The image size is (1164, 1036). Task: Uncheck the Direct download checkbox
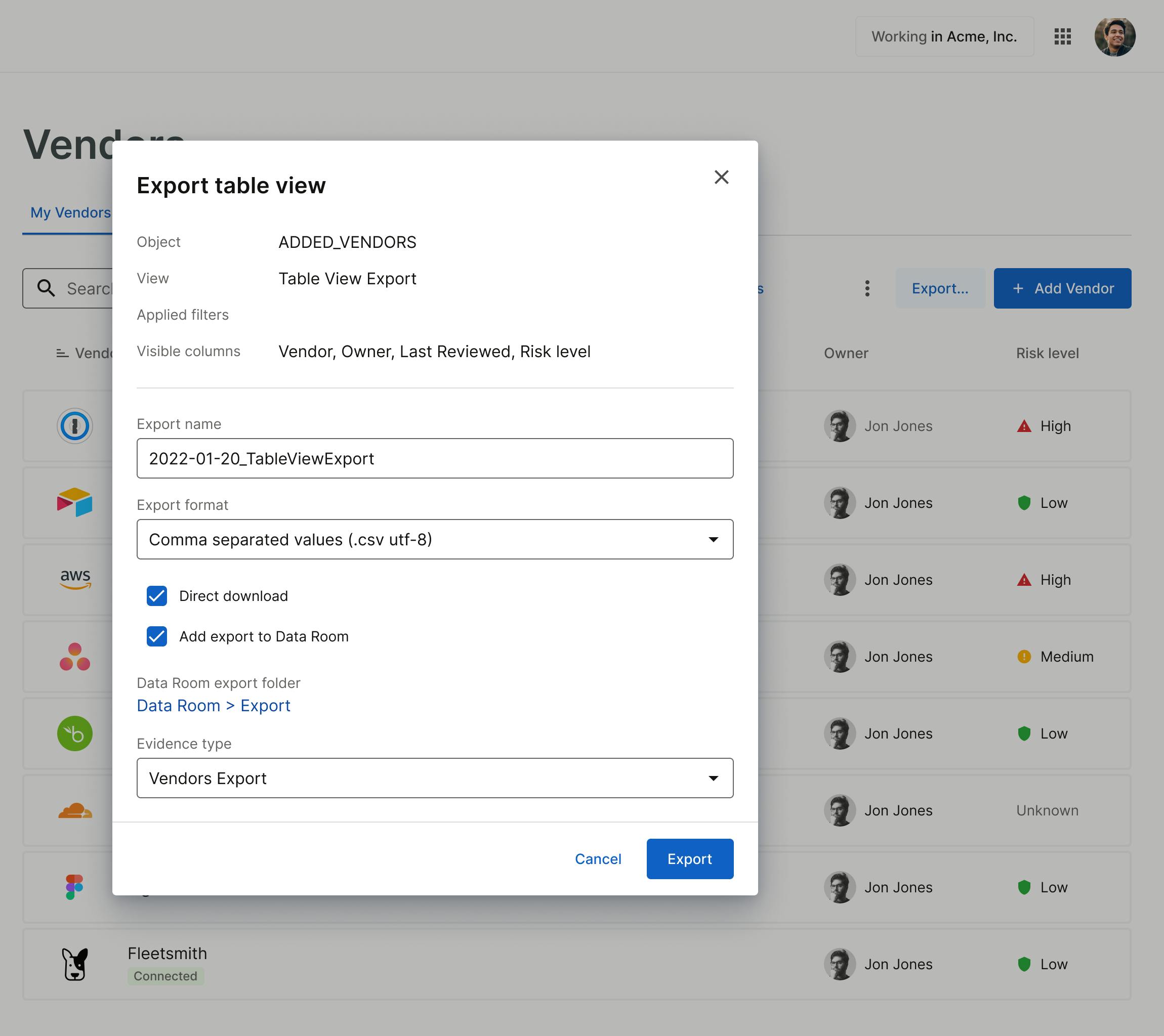(156, 596)
